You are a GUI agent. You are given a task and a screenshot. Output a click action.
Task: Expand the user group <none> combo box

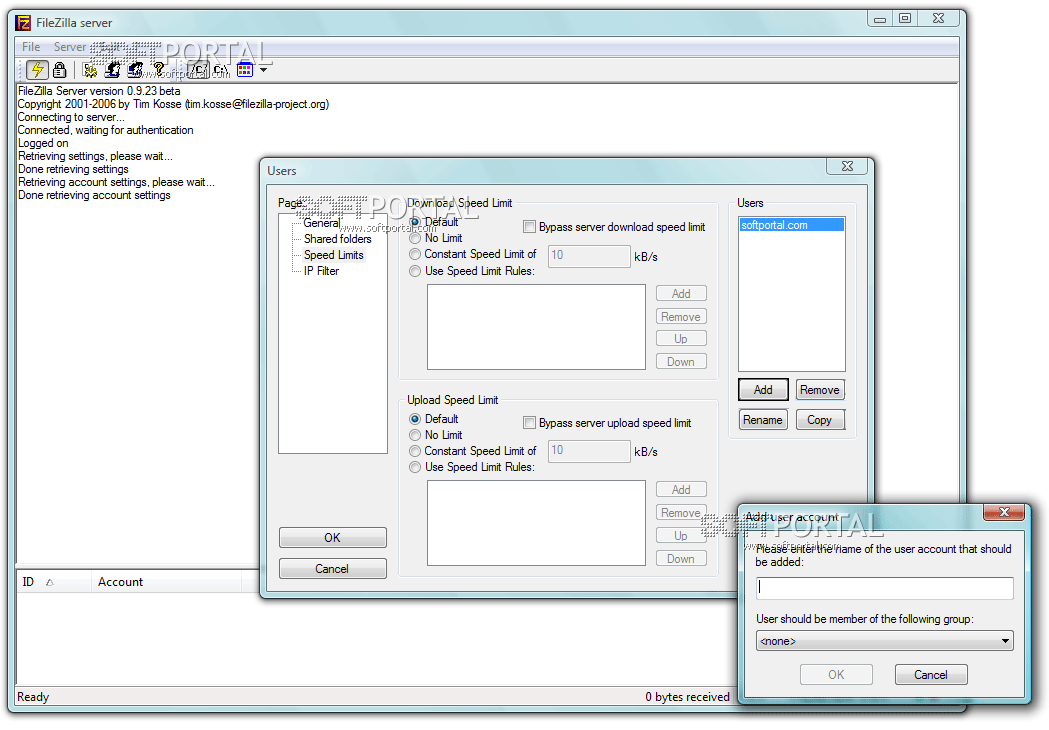pyautogui.click(x=884, y=641)
